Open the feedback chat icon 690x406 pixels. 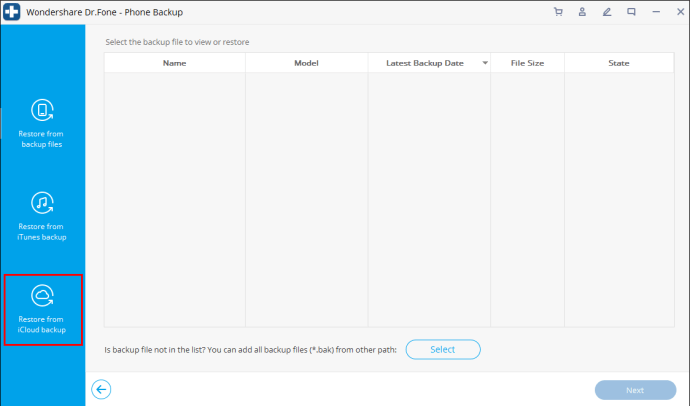tap(631, 12)
